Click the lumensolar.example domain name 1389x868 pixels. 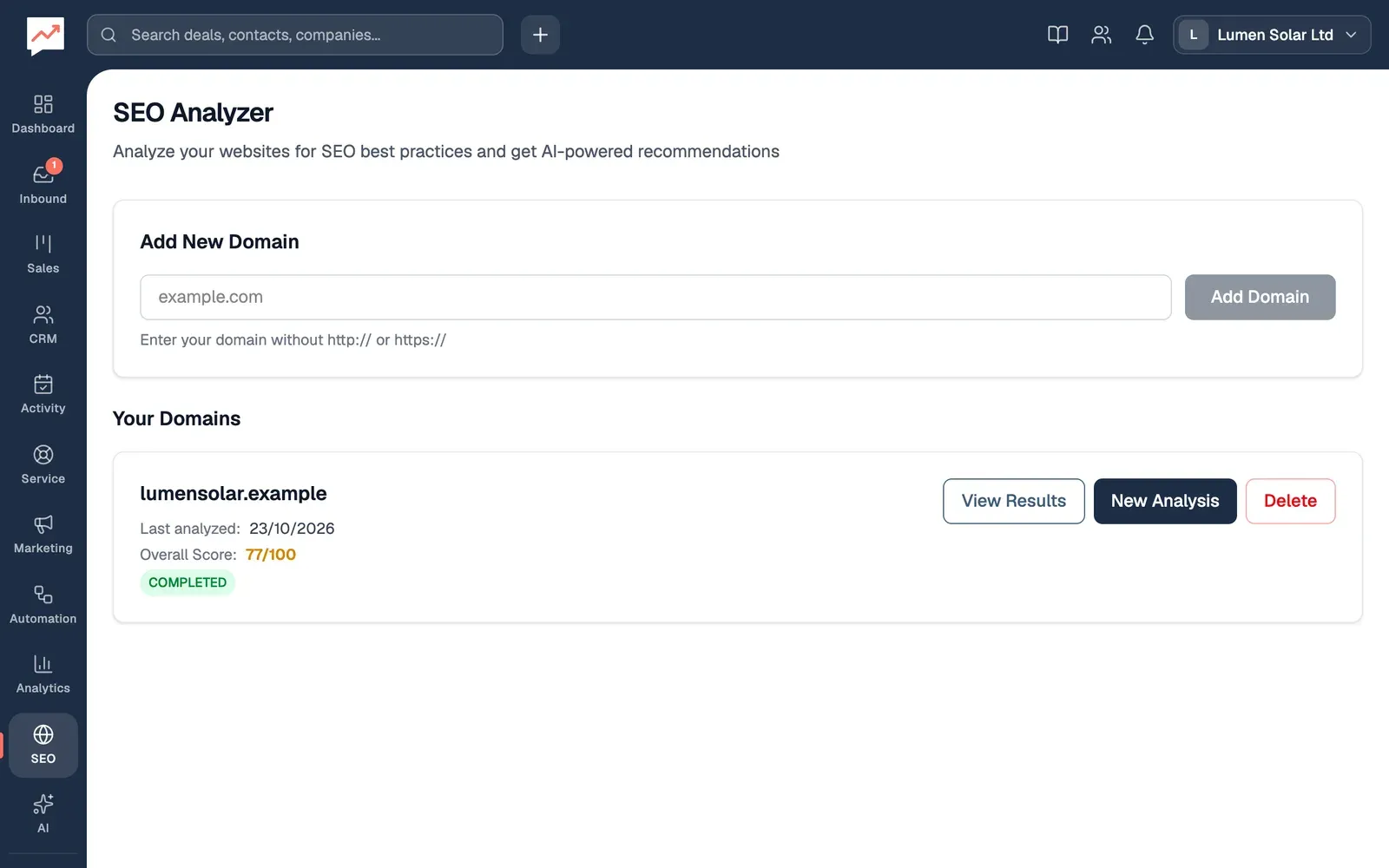234,493
